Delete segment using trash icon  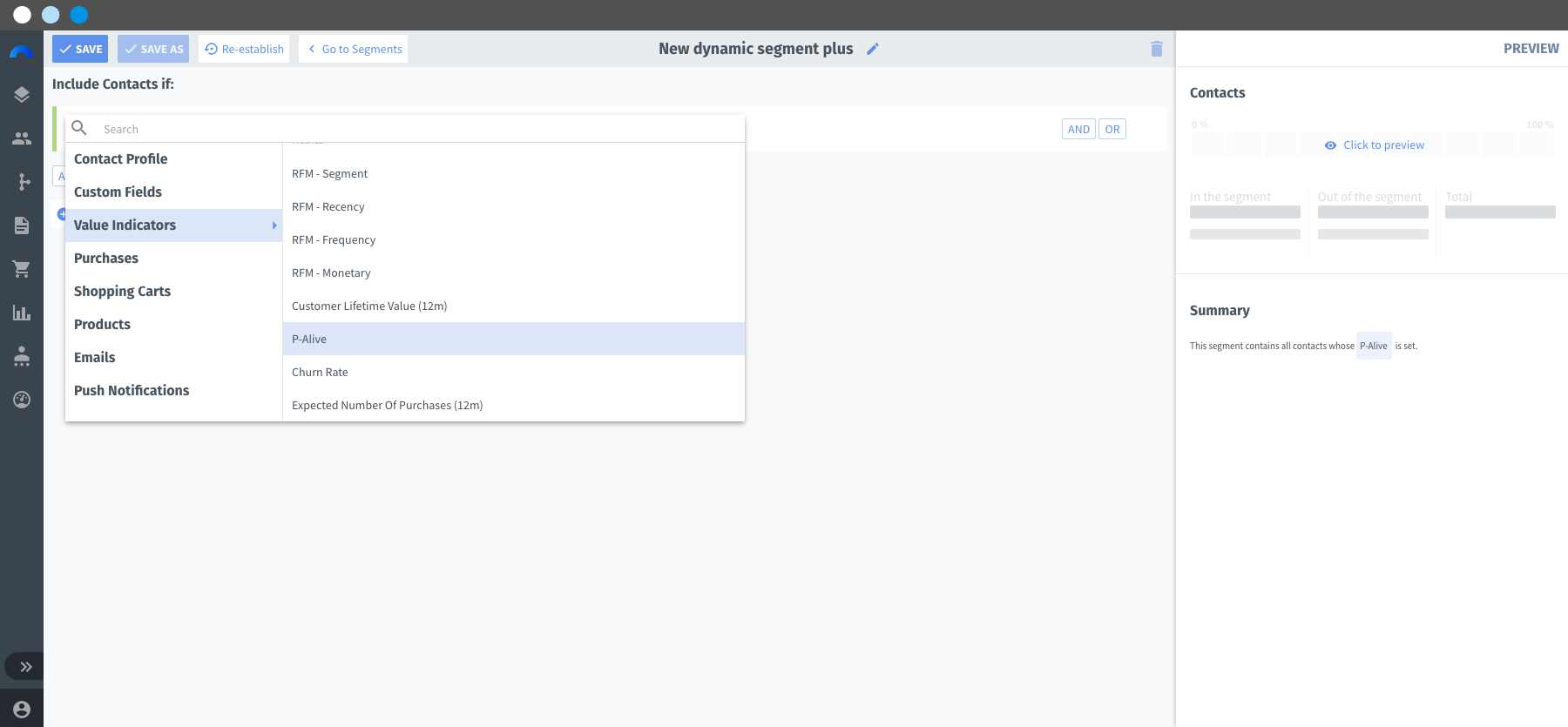coord(1157,49)
